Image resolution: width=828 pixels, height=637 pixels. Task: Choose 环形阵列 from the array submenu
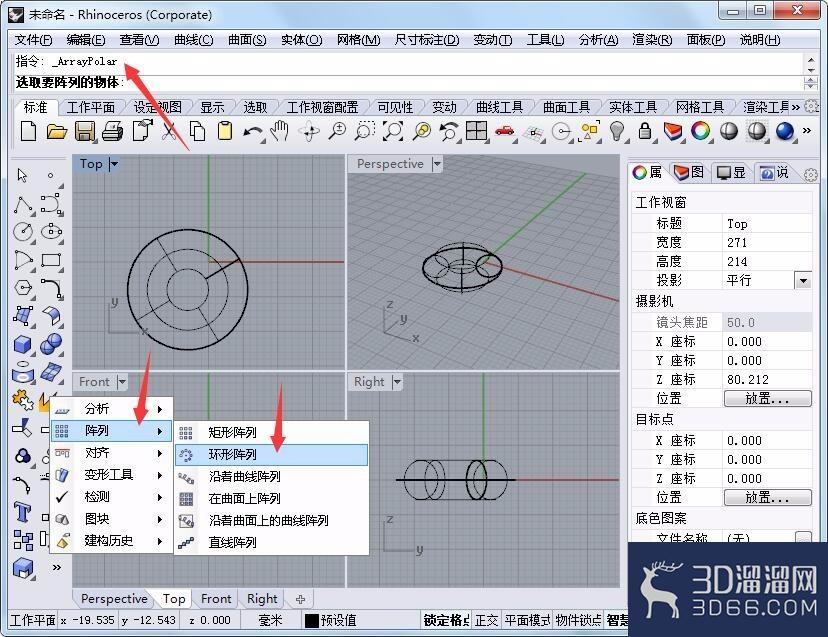(271, 455)
